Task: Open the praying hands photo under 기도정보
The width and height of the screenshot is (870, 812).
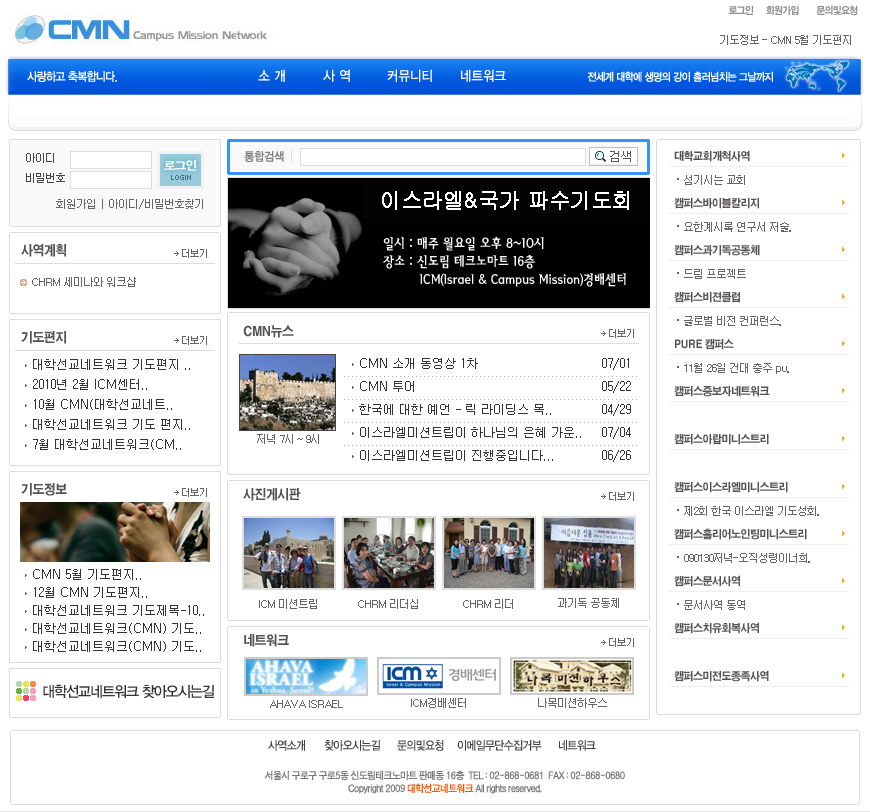Action: pos(115,532)
